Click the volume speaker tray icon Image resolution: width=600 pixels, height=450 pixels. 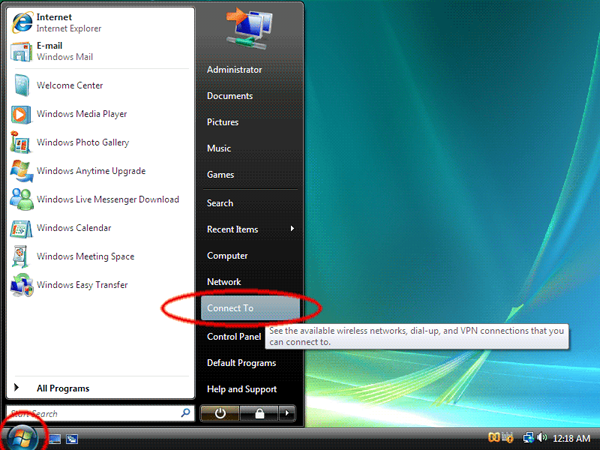click(x=543, y=438)
